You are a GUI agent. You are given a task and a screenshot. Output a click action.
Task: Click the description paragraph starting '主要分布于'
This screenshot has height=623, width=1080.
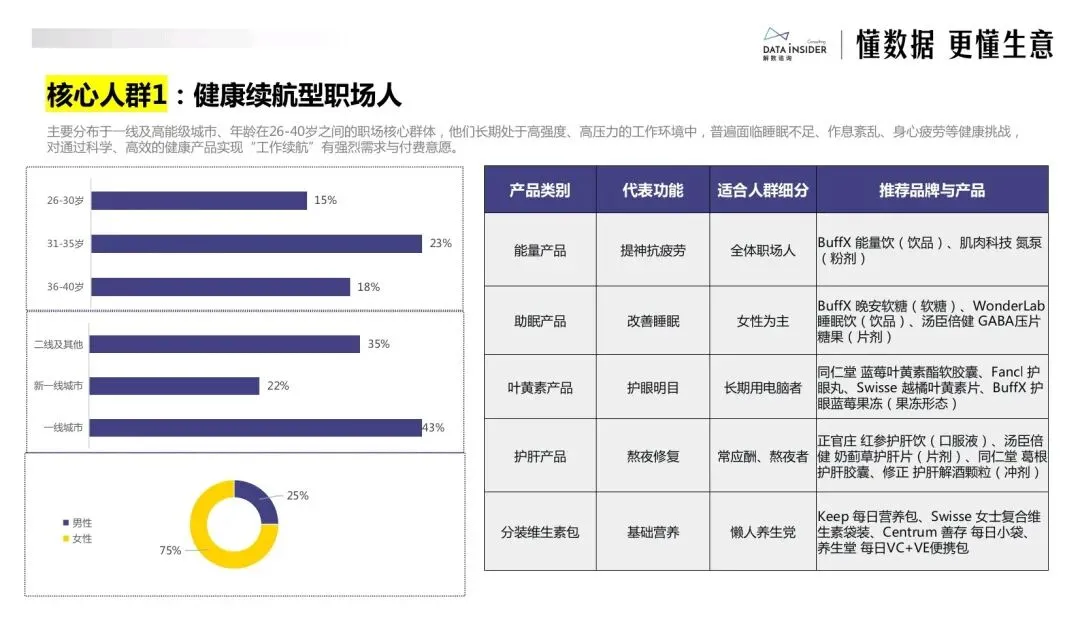[533, 139]
